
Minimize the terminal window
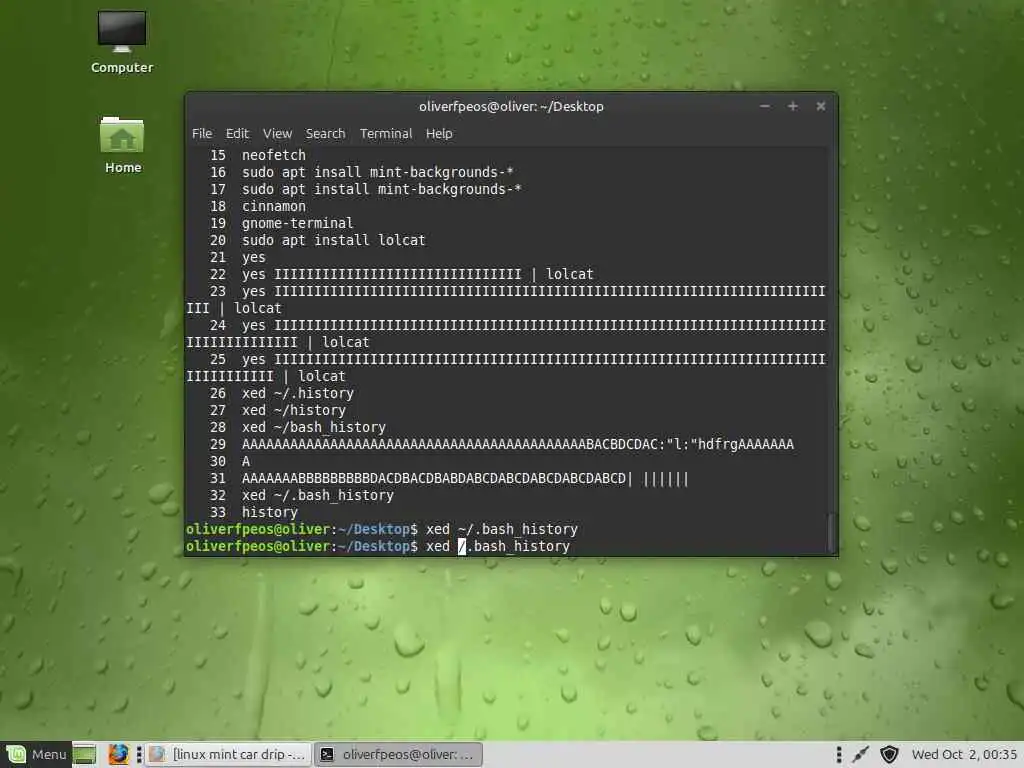point(765,106)
